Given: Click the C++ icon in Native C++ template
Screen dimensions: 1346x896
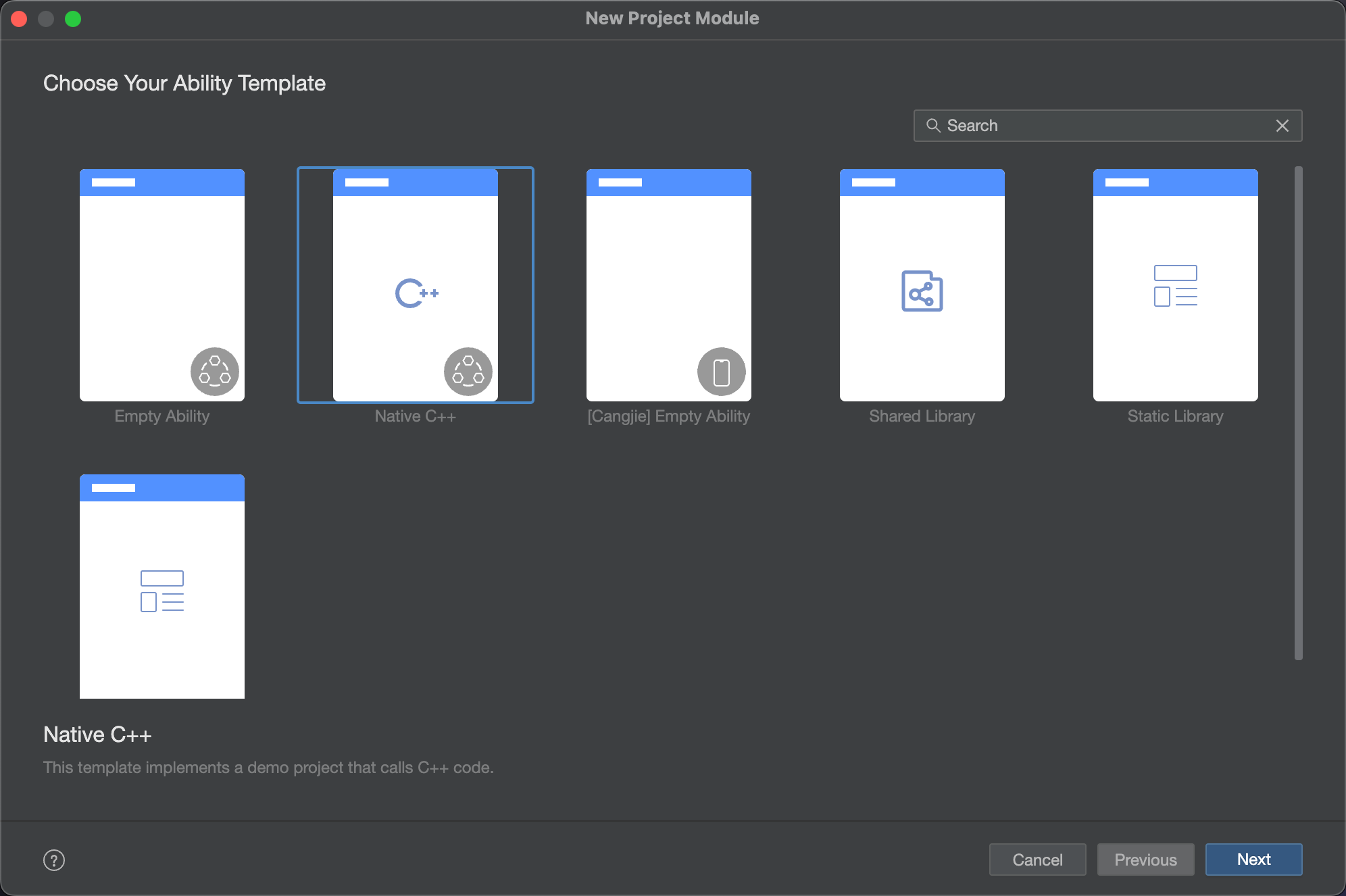Looking at the screenshot, I should point(416,293).
